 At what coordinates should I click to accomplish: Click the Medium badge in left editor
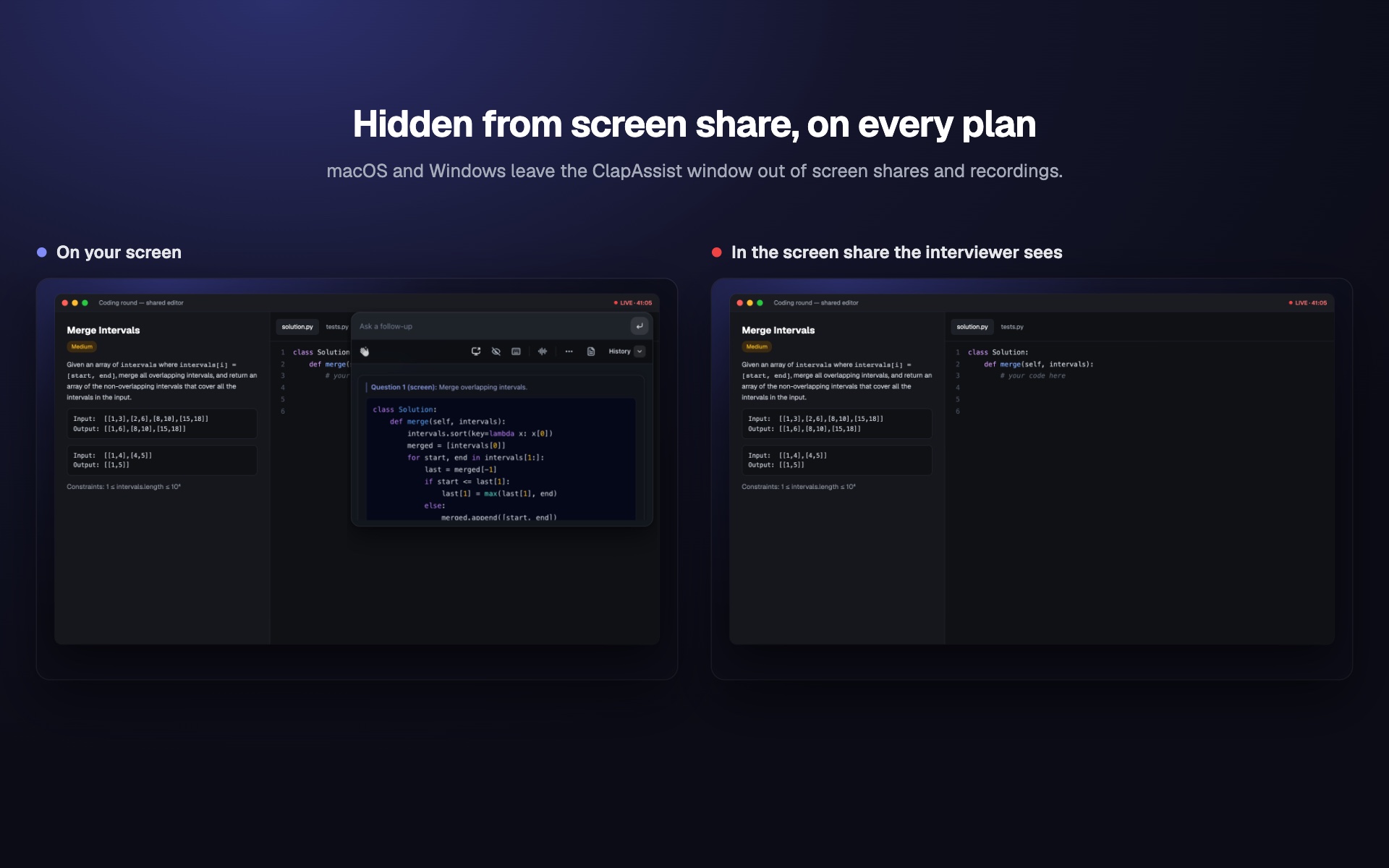click(82, 346)
